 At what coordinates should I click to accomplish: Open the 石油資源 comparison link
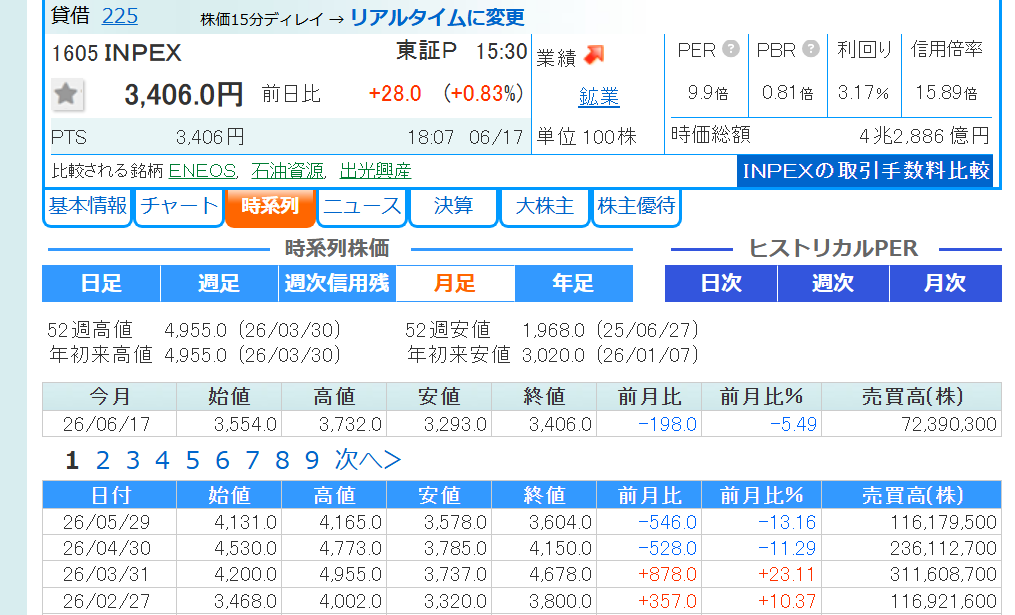[x=287, y=170]
